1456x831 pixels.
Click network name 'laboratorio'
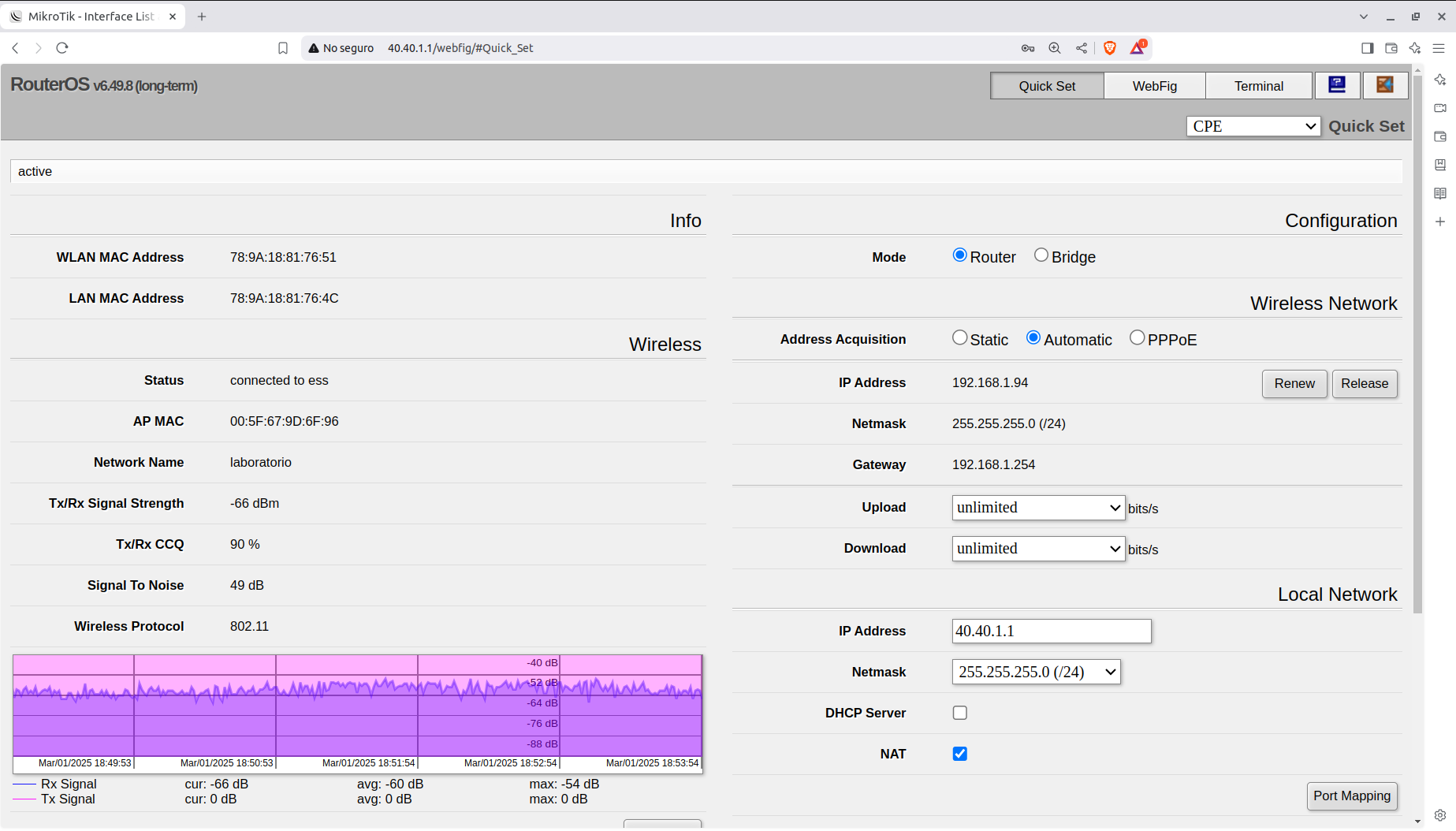(260, 462)
